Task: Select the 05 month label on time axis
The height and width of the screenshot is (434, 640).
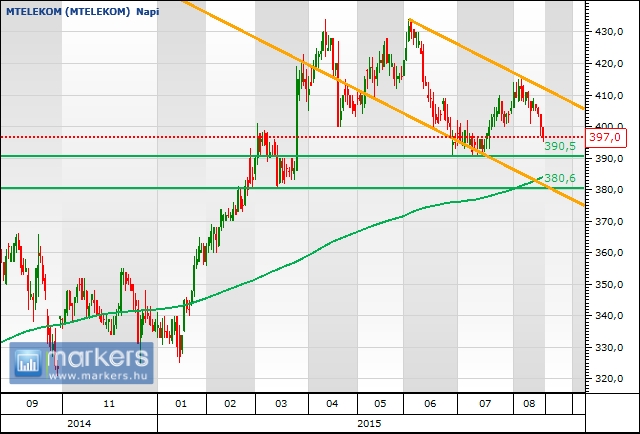Action: click(x=380, y=404)
